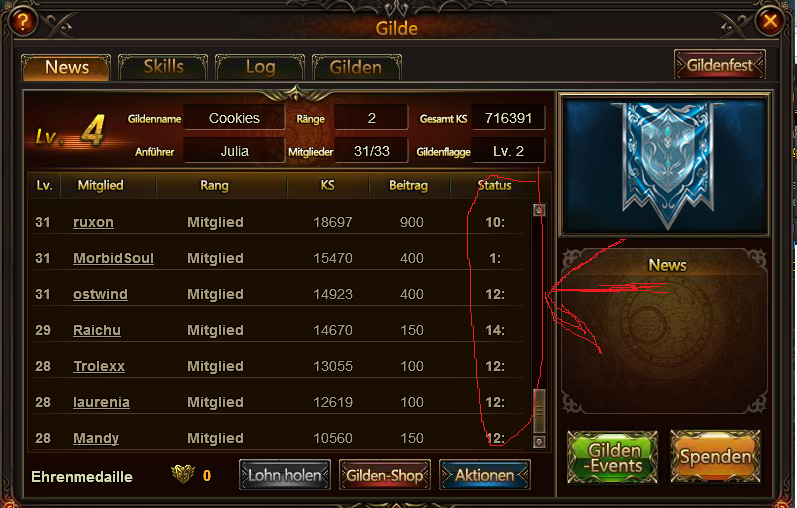Click the member list scrollbar thumb
Image resolution: width=797 pixels, height=508 pixels.
tap(539, 411)
